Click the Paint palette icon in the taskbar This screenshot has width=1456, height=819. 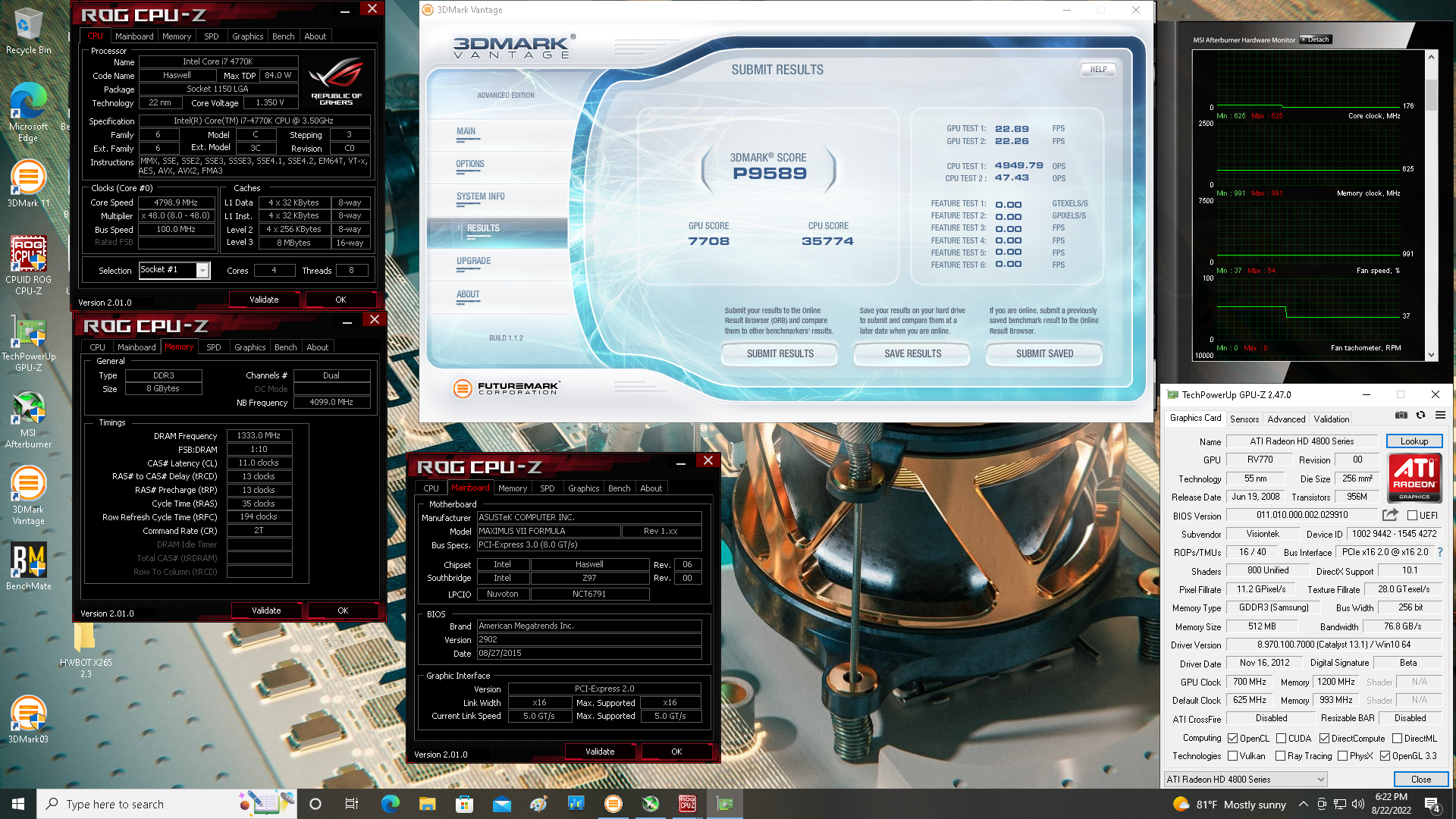tap(538, 804)
